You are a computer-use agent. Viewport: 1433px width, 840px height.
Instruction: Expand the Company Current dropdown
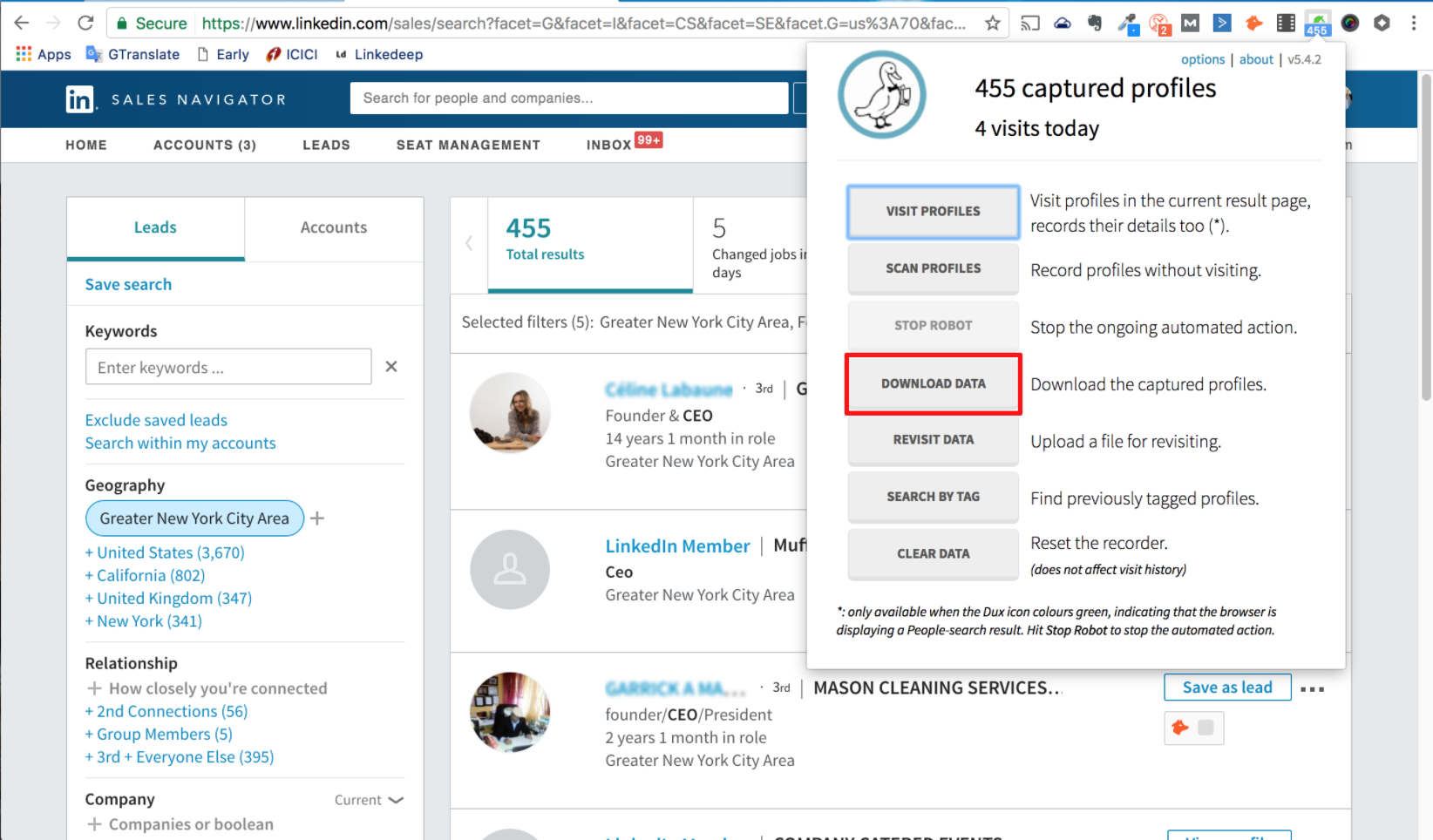tap(370, 800)
